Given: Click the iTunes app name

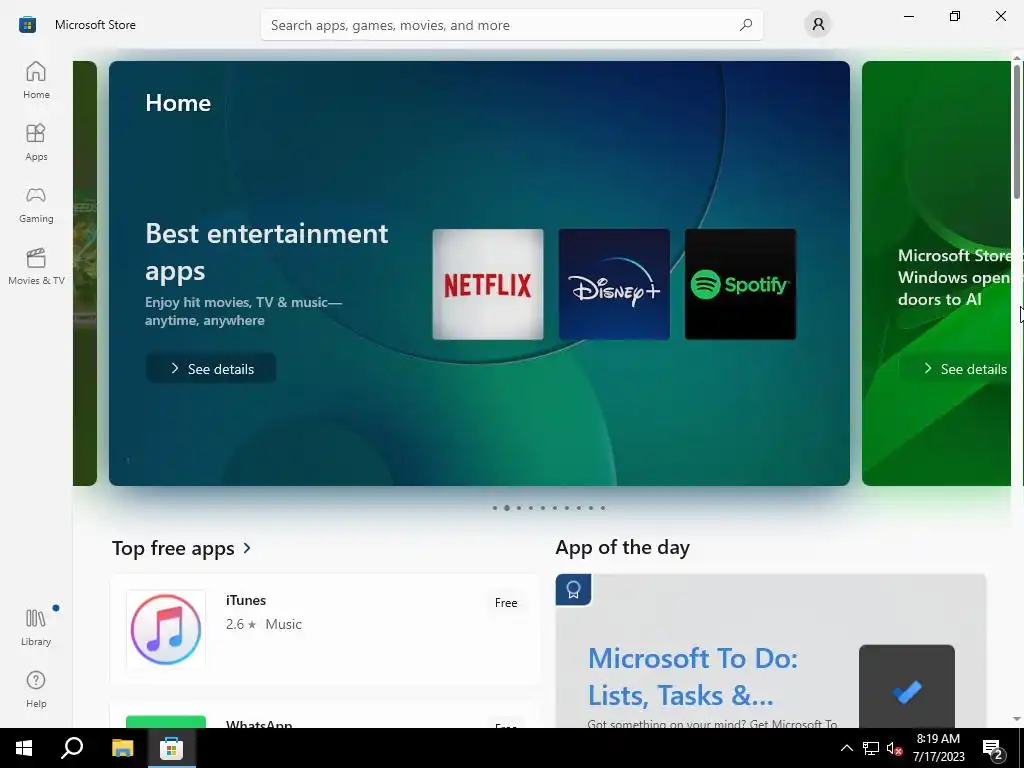Looking at the screenshot, I should [246, 600].
